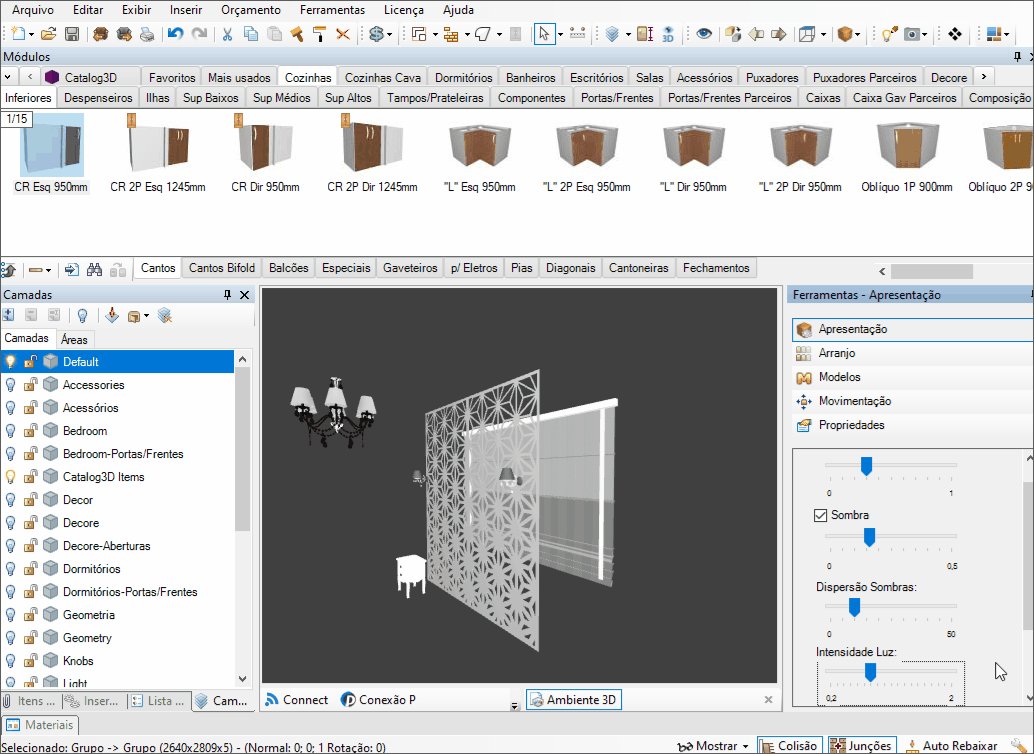The height and width of the screenshot is (754, 1034).
Task: Activate the selection arrow tool
Action: (x=544, y=34)
